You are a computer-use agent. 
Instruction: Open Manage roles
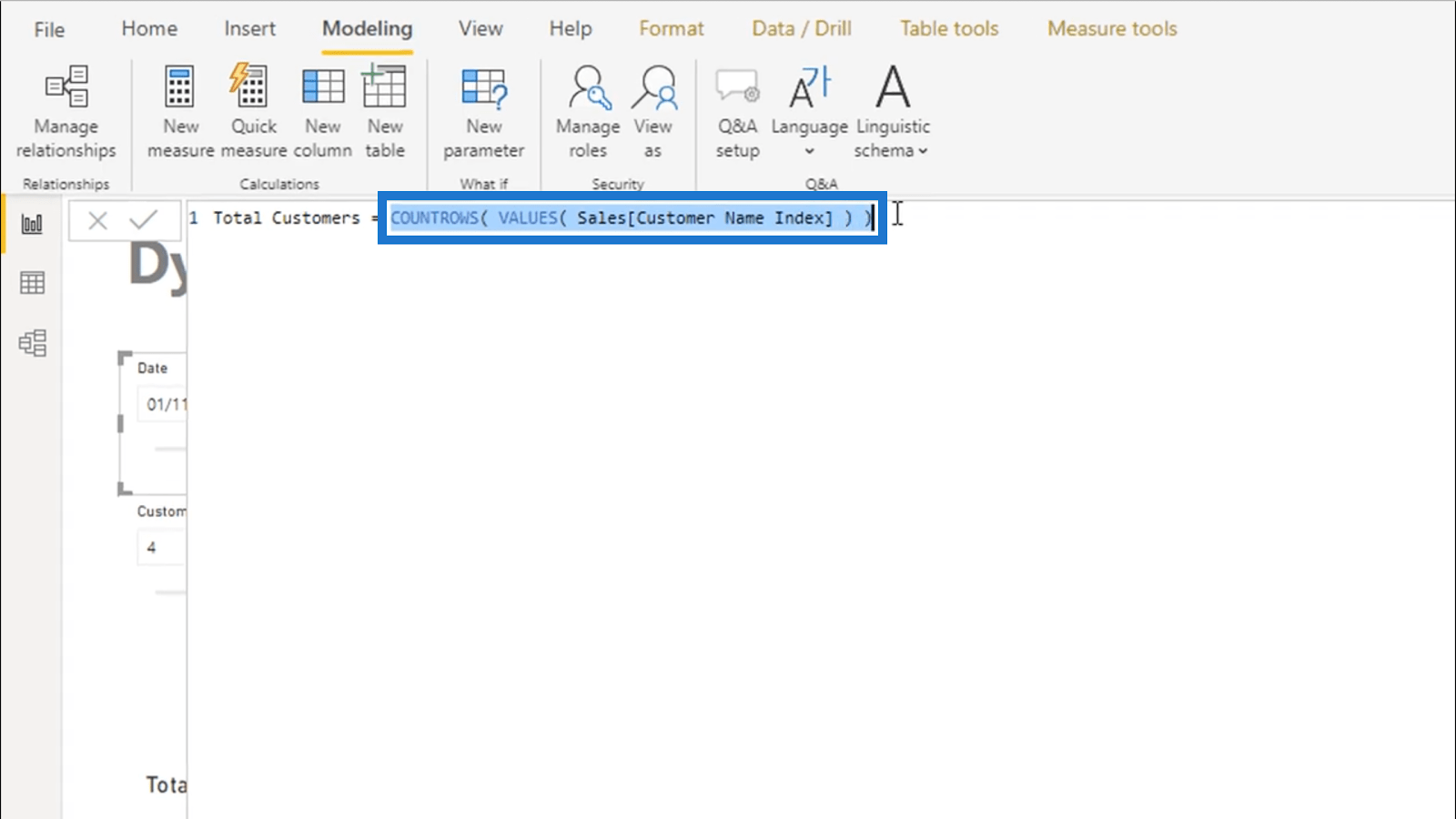588,113
